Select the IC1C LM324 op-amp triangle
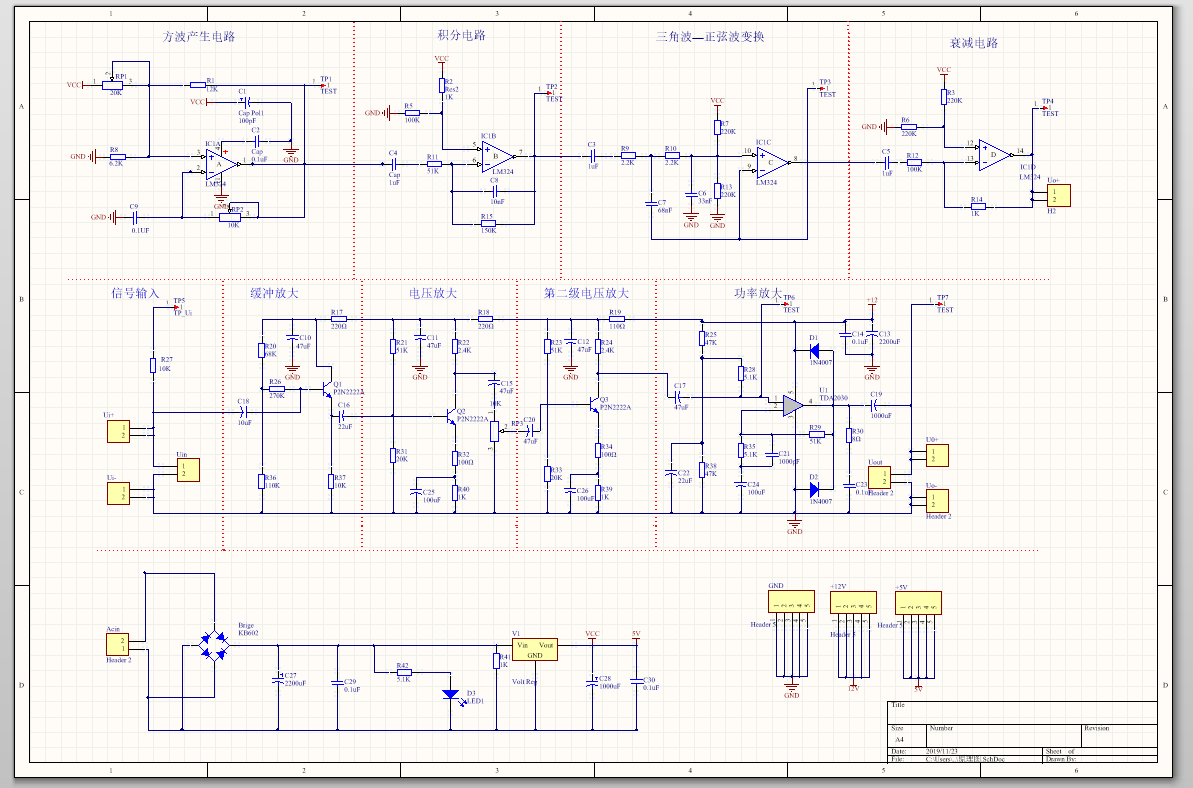Screen dimensions: 1193x788 point(772,160)
